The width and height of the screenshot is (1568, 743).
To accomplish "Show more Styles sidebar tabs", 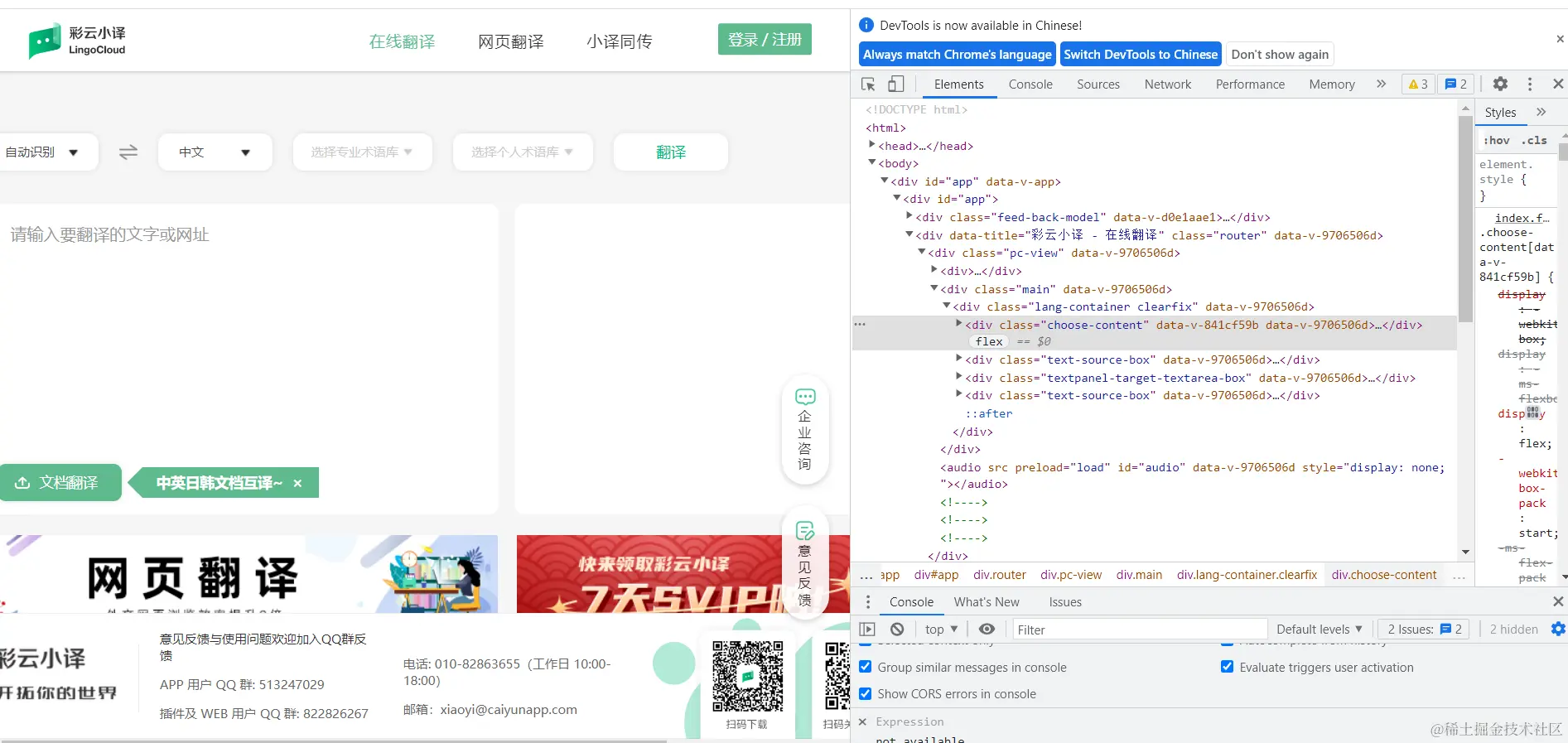I will [1541, 113].
